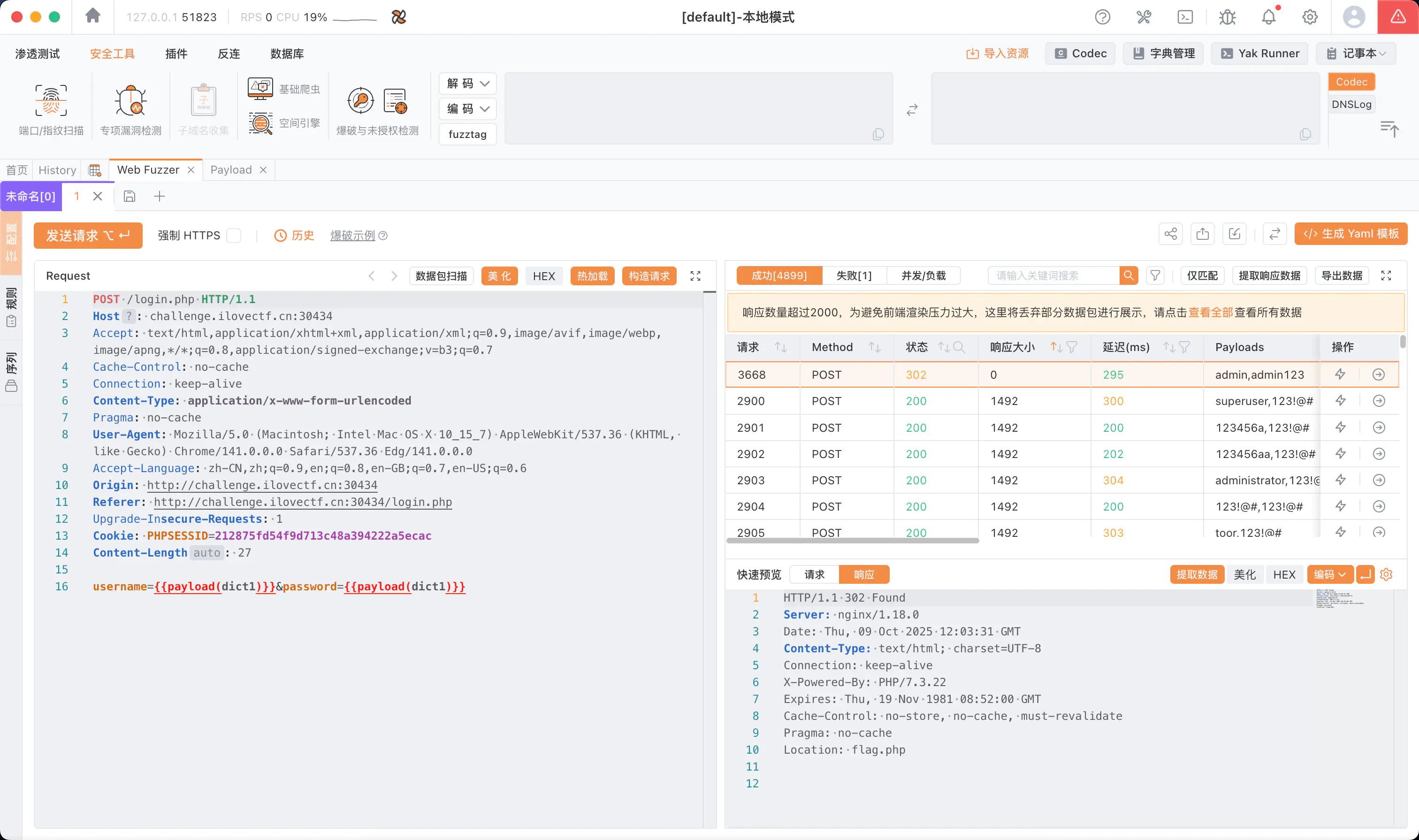
Task: Click the search magnifier button in responses
Action: [x=1128, y=275]
